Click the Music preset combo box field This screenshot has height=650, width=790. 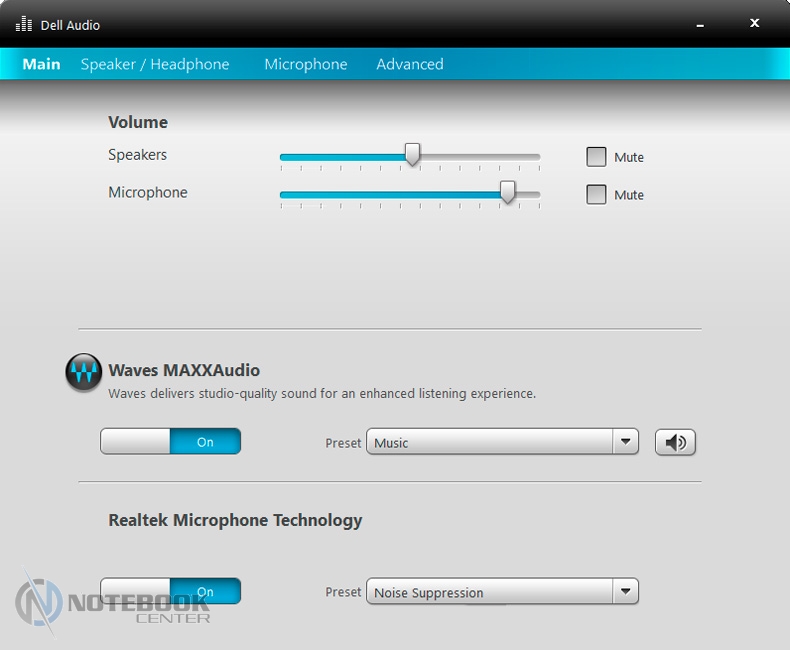[489, 442]
